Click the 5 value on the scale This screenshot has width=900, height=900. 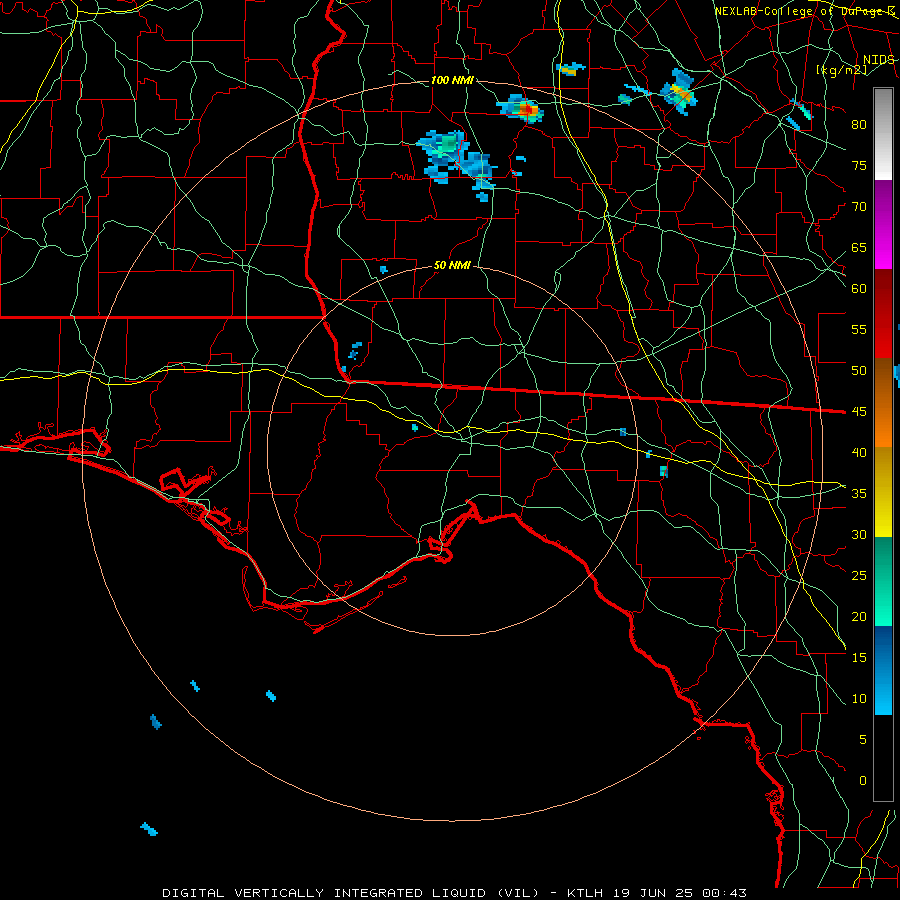pyautogui.click(x=863, y=739)
